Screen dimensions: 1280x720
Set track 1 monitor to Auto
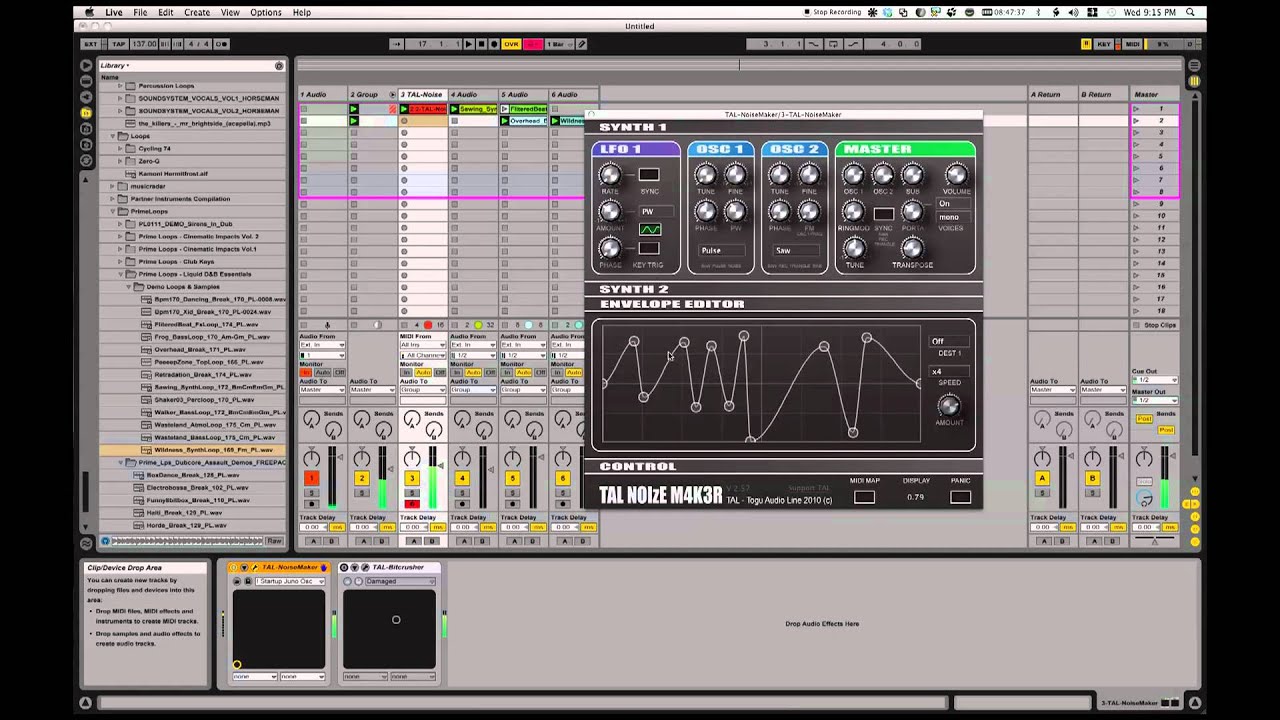click(x=322, y=373)
